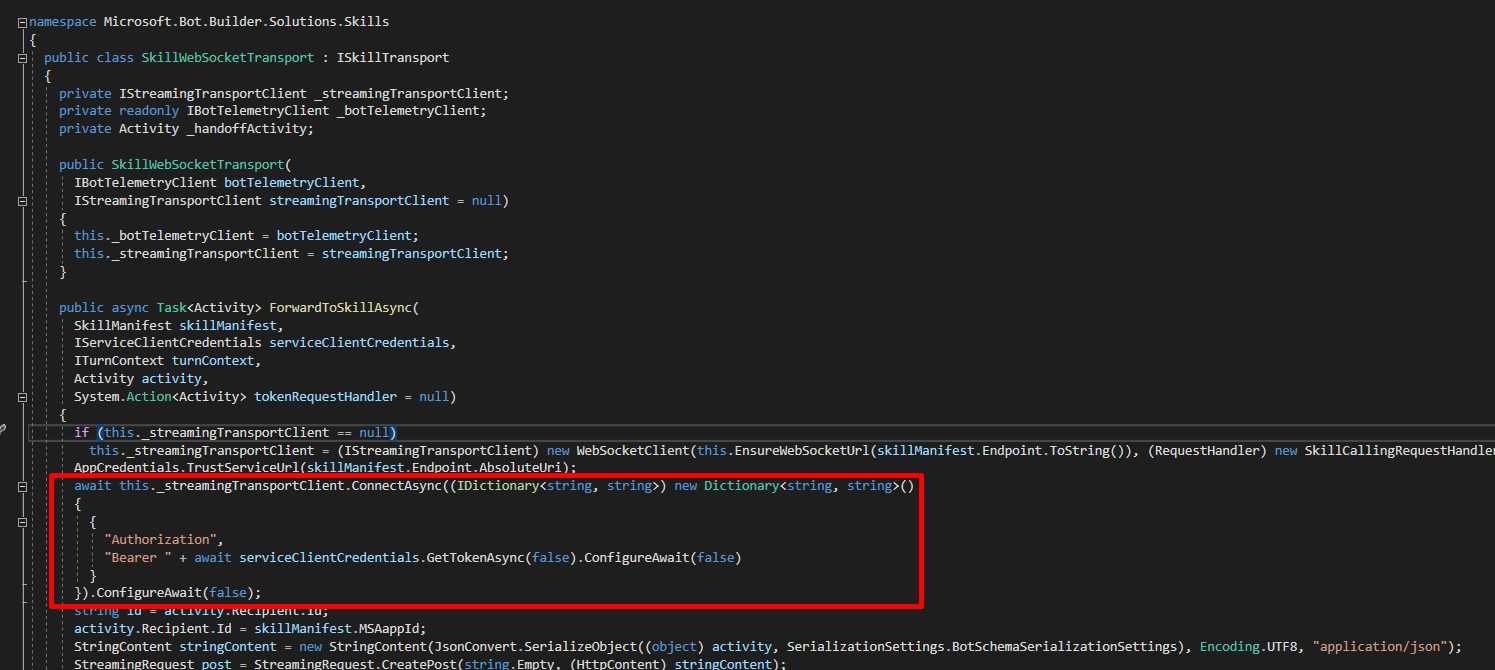Click this._streamingTransportClient = streamingTransportClient assignment
Image resolution: width=1495 pixels, height=670 pixels.
(291, 254)
